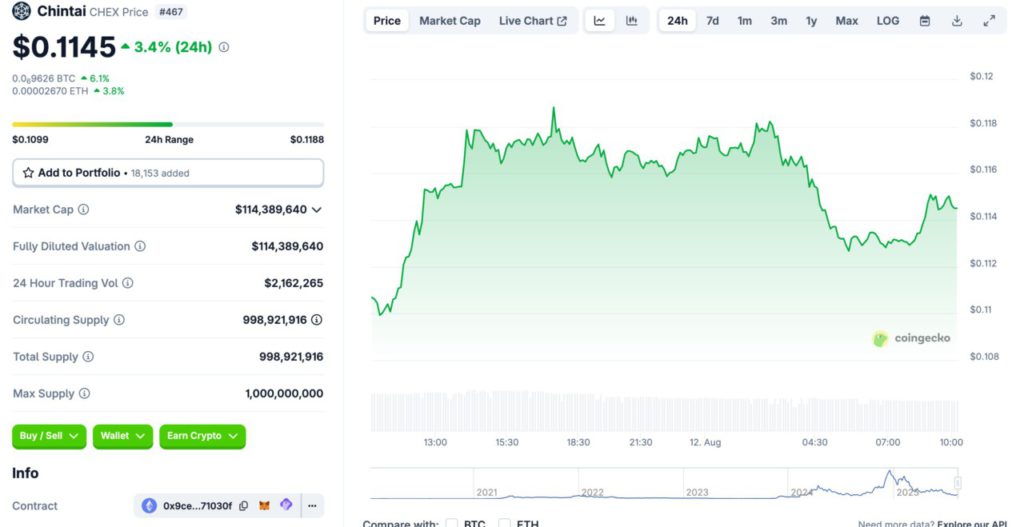This screenshot has height=527, width=1024.
Task: Click the info icon beside Market Cap
Action: 84,210
